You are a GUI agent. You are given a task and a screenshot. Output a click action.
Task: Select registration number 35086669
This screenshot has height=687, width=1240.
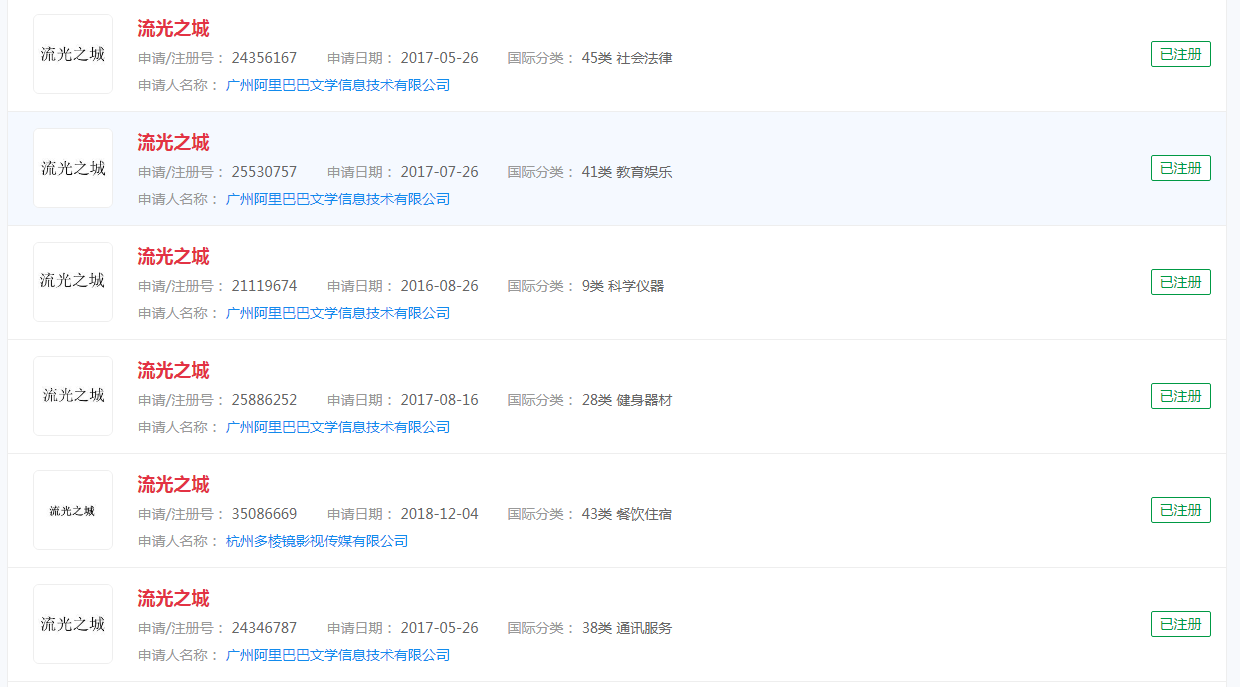(264, 514)
